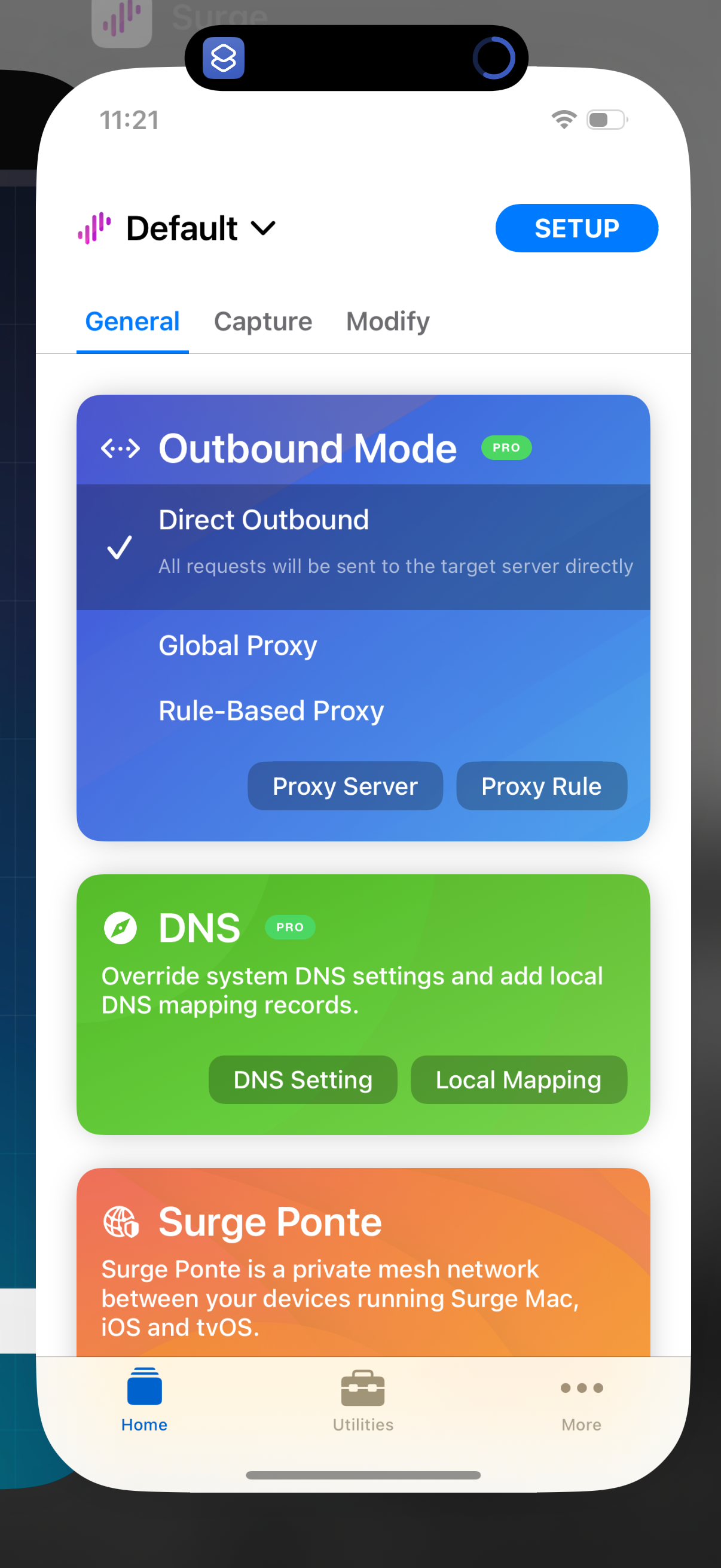Tap the checkmark beside Direct Outbound
Screen dimensions: 721x1568
119,547
